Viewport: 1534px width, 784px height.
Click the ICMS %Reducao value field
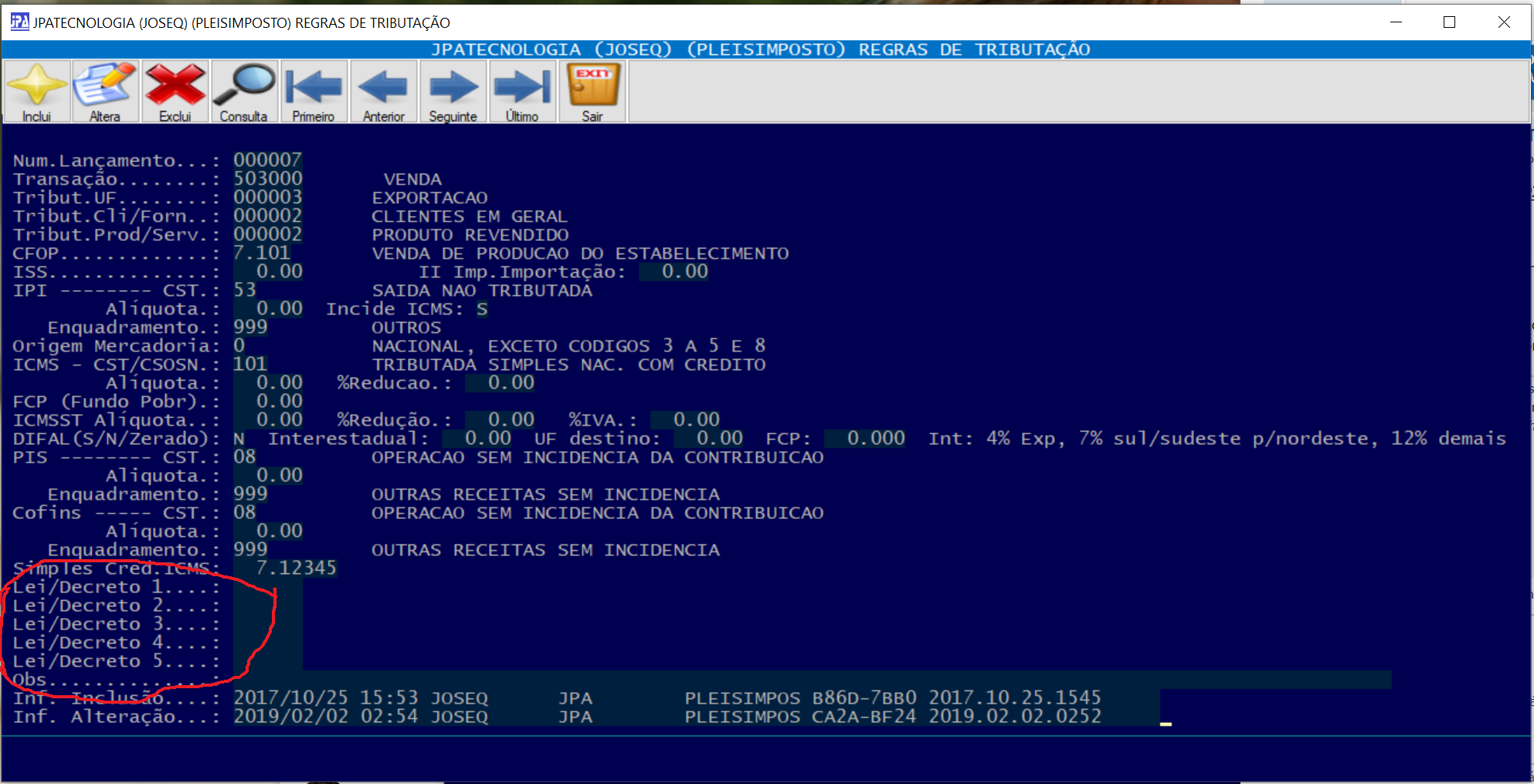click(x=500, y=382)
